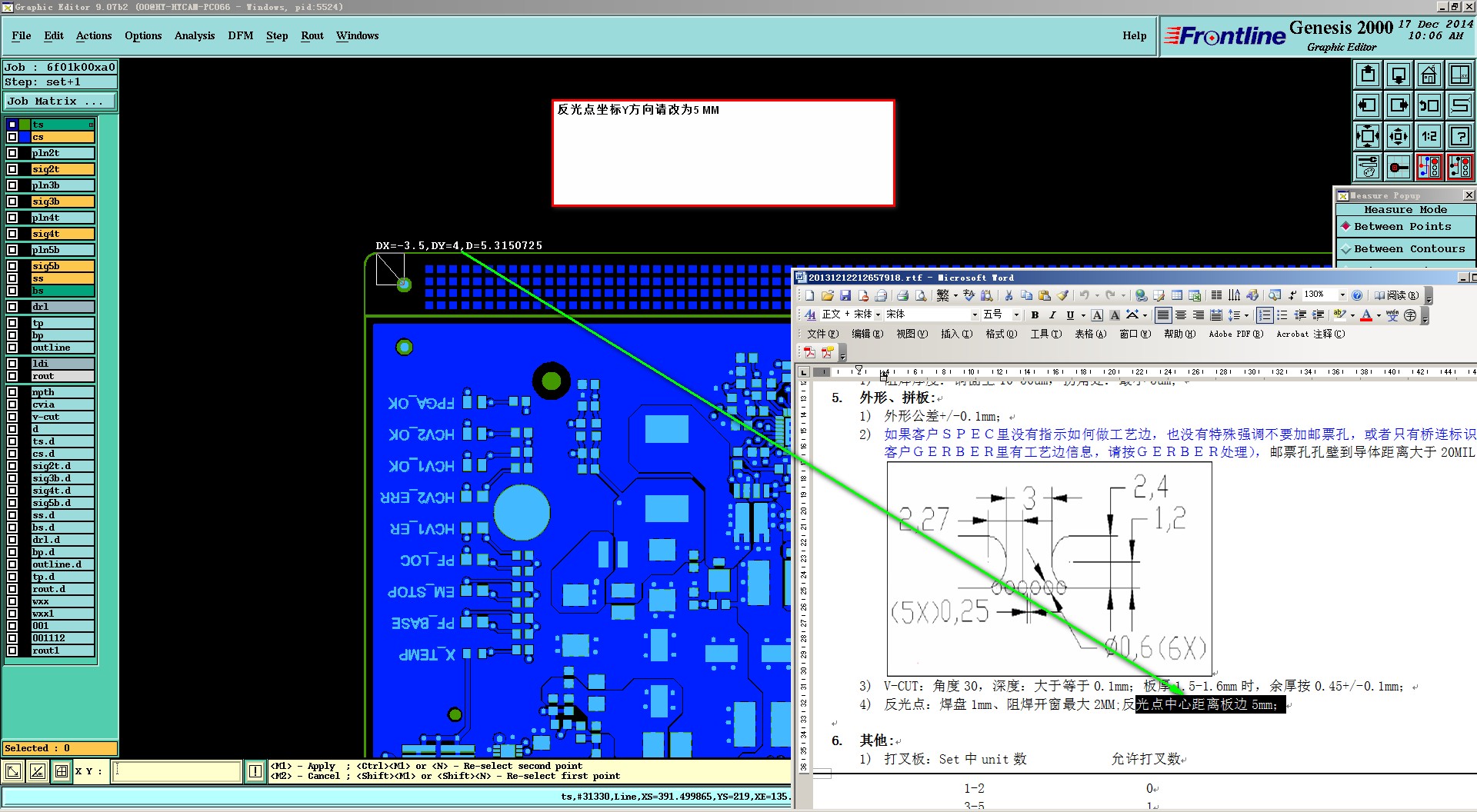Toggle visibility box of layer cs
The height and width of the screenshot is (812, 1477).
coord(12,137)
